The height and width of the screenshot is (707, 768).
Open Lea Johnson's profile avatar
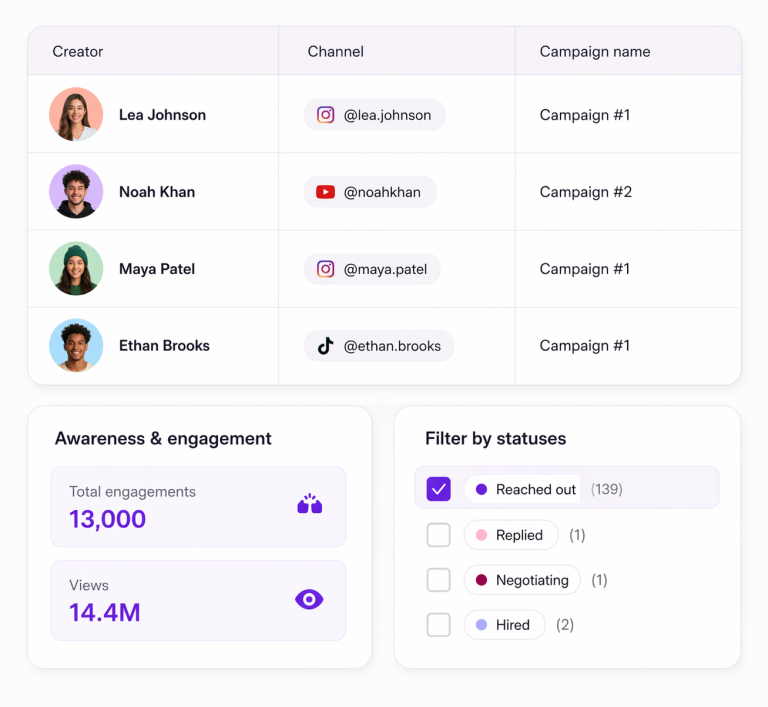coord(76,115)
